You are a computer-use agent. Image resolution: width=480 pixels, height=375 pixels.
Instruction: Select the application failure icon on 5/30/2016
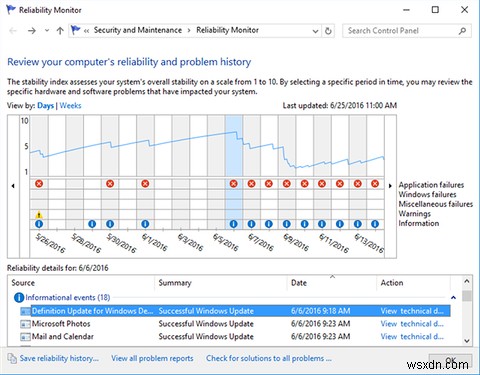[110, 184]
